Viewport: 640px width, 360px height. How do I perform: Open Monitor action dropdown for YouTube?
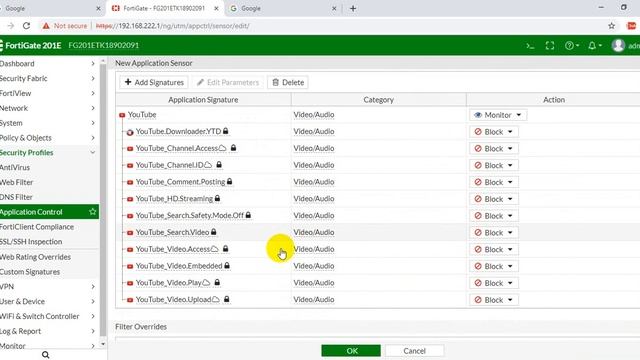point(498,115)
